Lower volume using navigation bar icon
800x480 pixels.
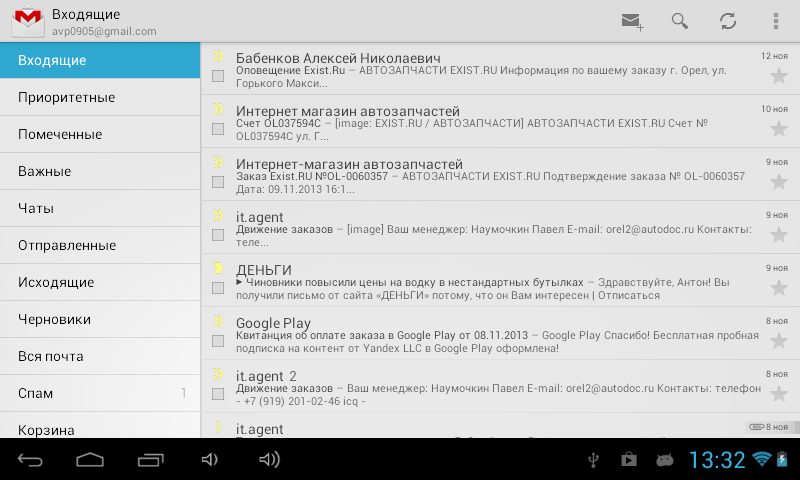click(x=209, y=460)
